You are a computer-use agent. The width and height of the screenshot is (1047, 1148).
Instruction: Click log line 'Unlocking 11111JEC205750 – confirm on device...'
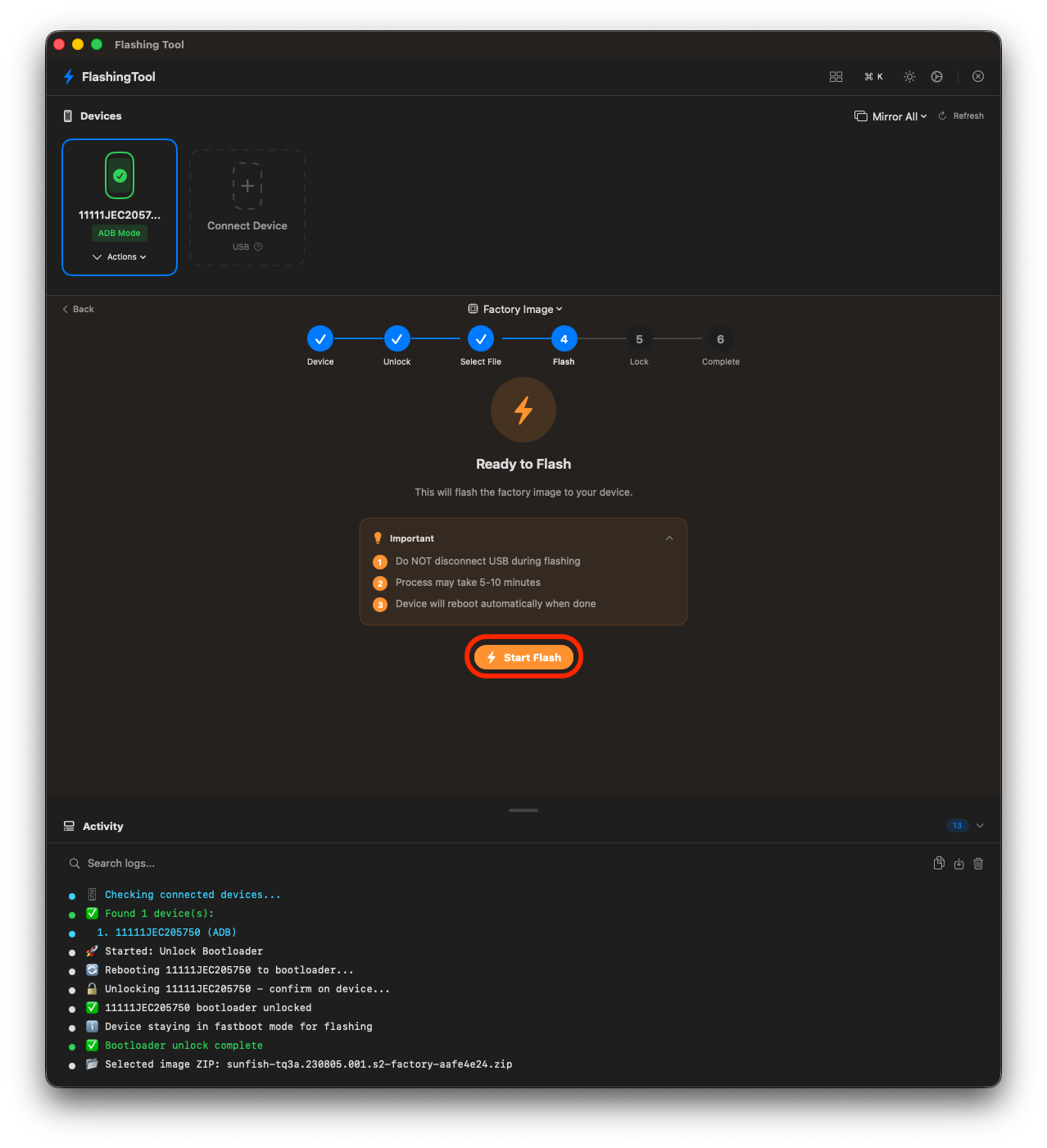click(x=247, y=989)
